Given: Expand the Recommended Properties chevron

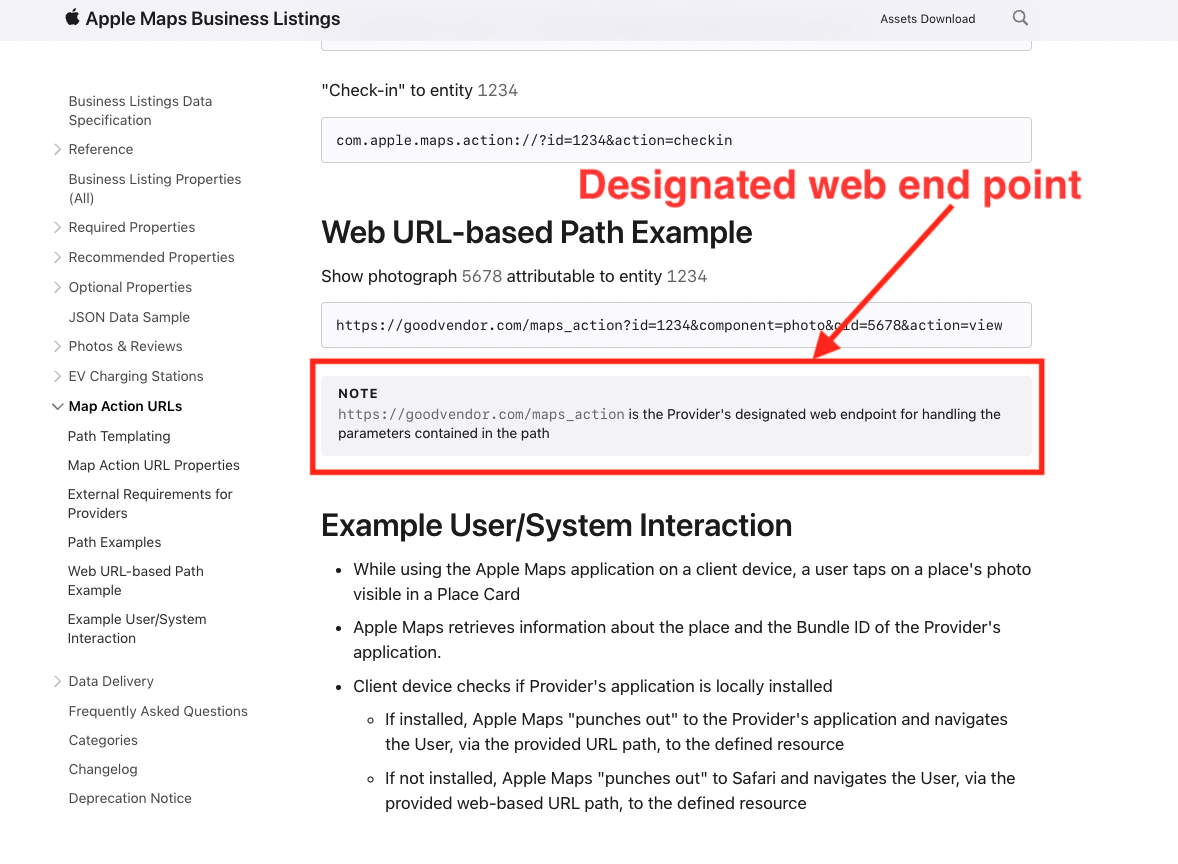Looking at the screenshot, I should [57, 257].
